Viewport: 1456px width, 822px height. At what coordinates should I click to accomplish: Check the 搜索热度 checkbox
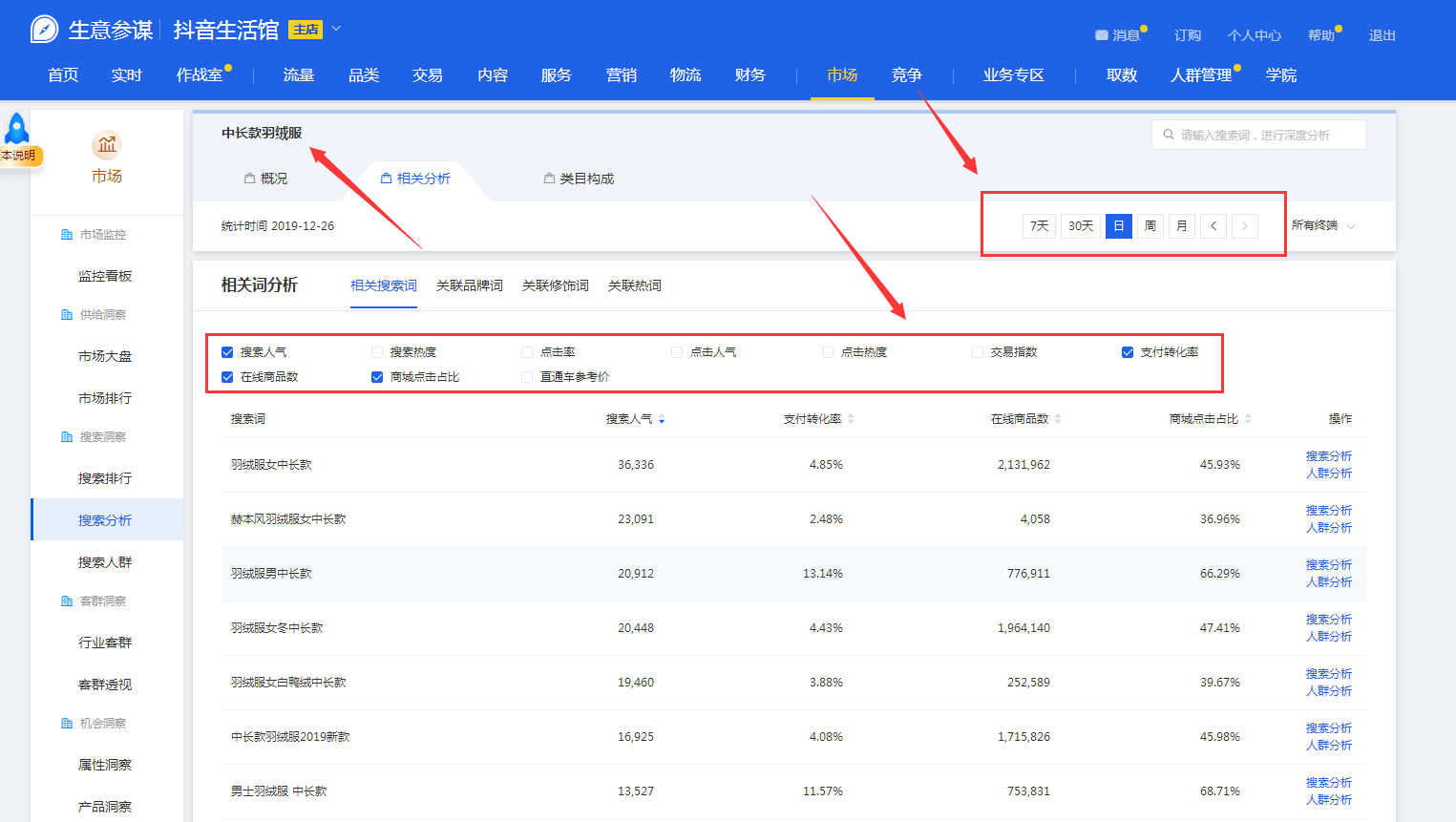[x=377, y=352]
